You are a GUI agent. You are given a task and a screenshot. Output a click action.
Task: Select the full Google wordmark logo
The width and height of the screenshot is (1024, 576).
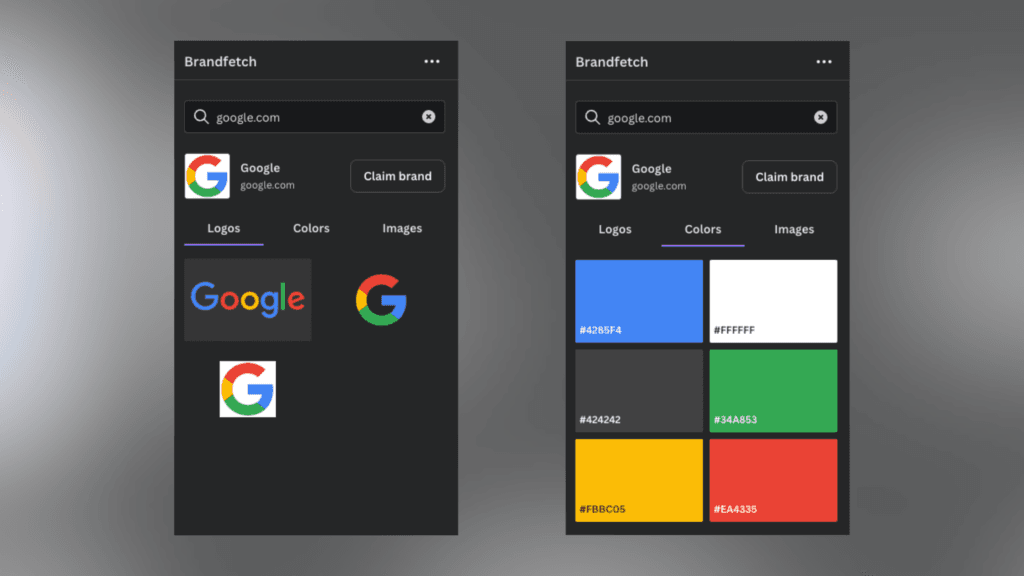point(248,300)
